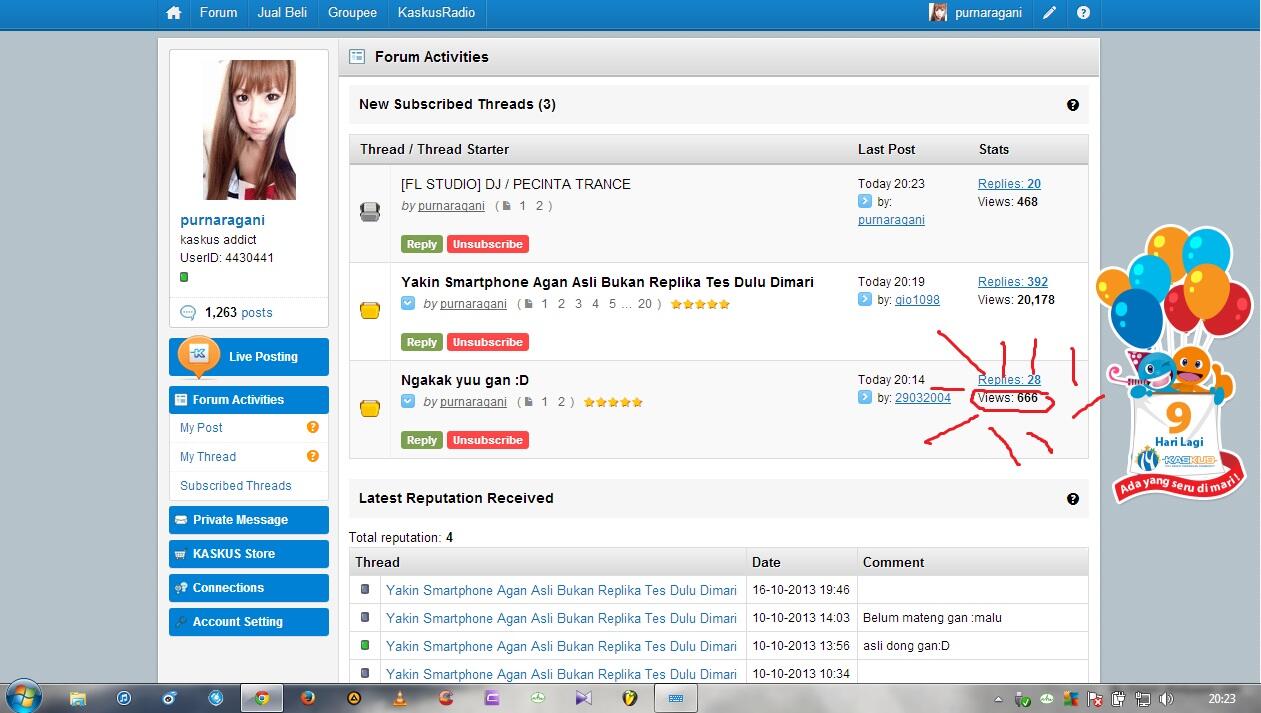Open the Windows Start button

(x=24, y=697)
